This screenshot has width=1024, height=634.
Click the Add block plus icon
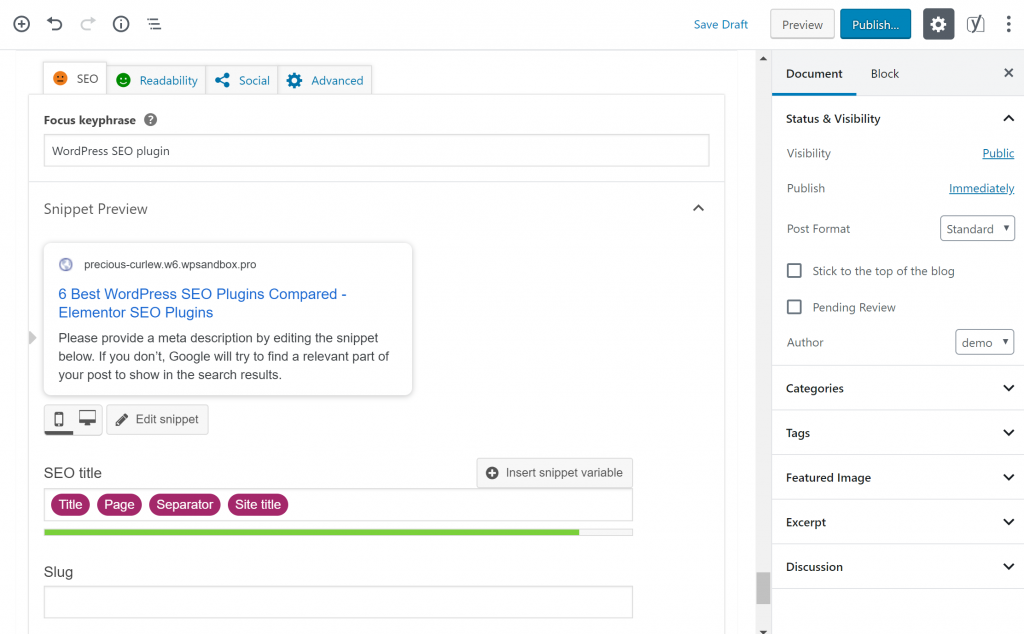click(21, 24)
